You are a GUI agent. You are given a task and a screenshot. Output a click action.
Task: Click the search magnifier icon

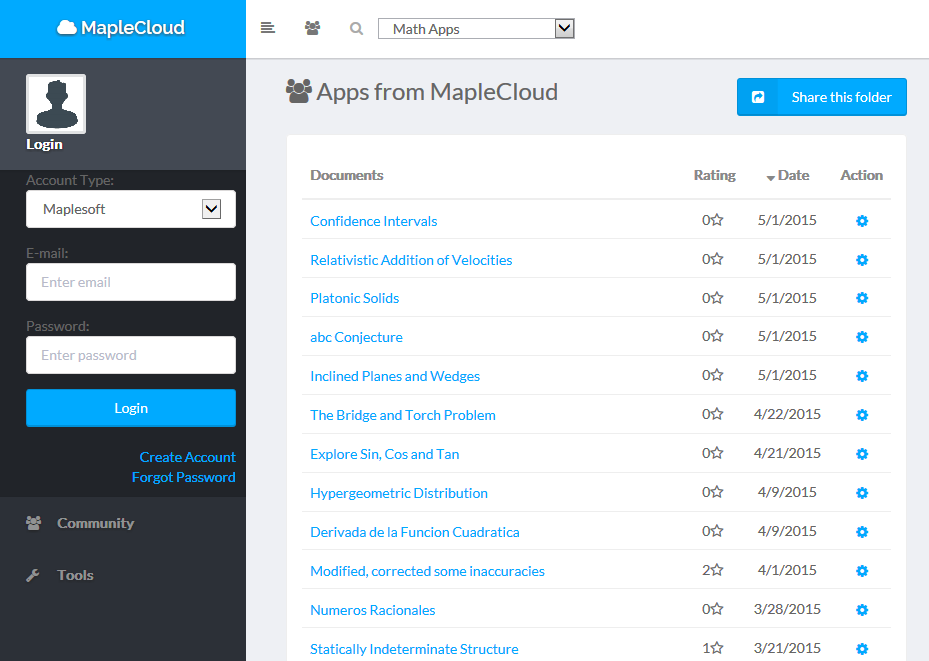tap(356, 28)
